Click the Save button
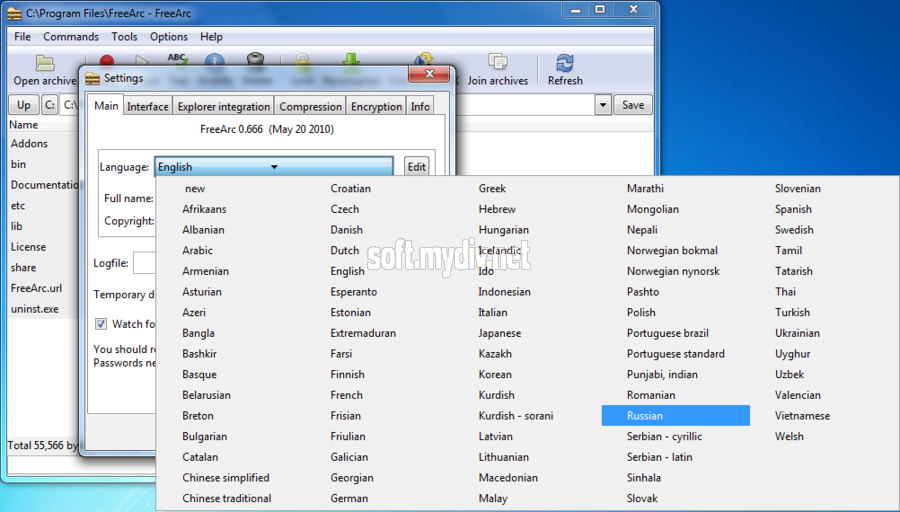The height and width of the screenshot is (512, 900). click(x=633, y=105)
